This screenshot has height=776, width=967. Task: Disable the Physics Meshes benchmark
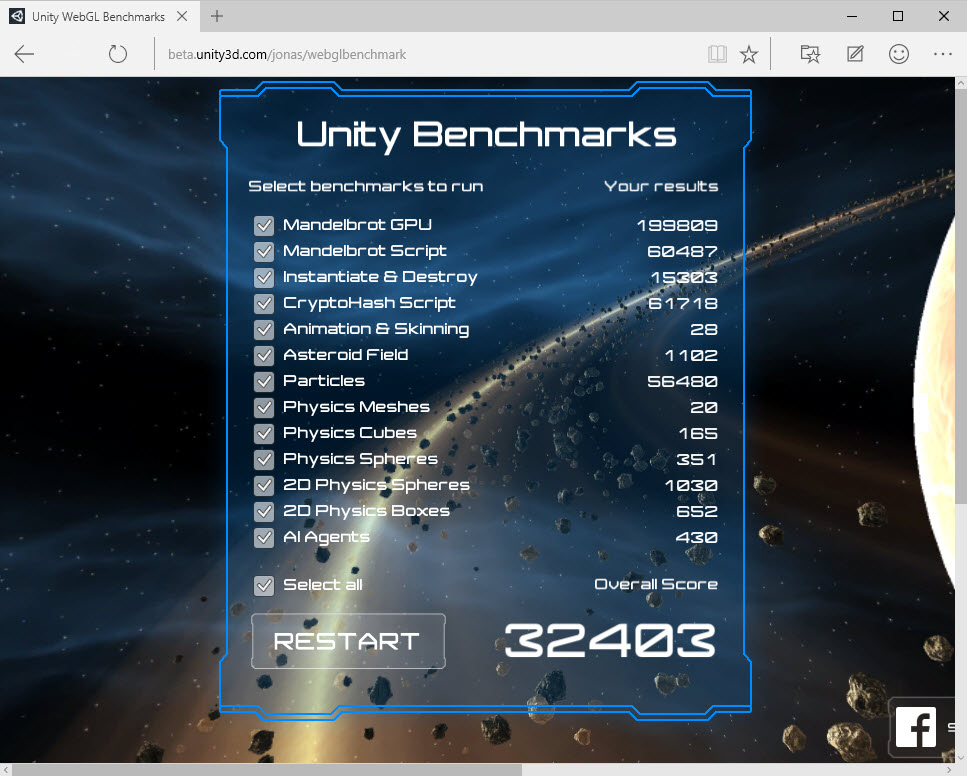coord(264,408)
